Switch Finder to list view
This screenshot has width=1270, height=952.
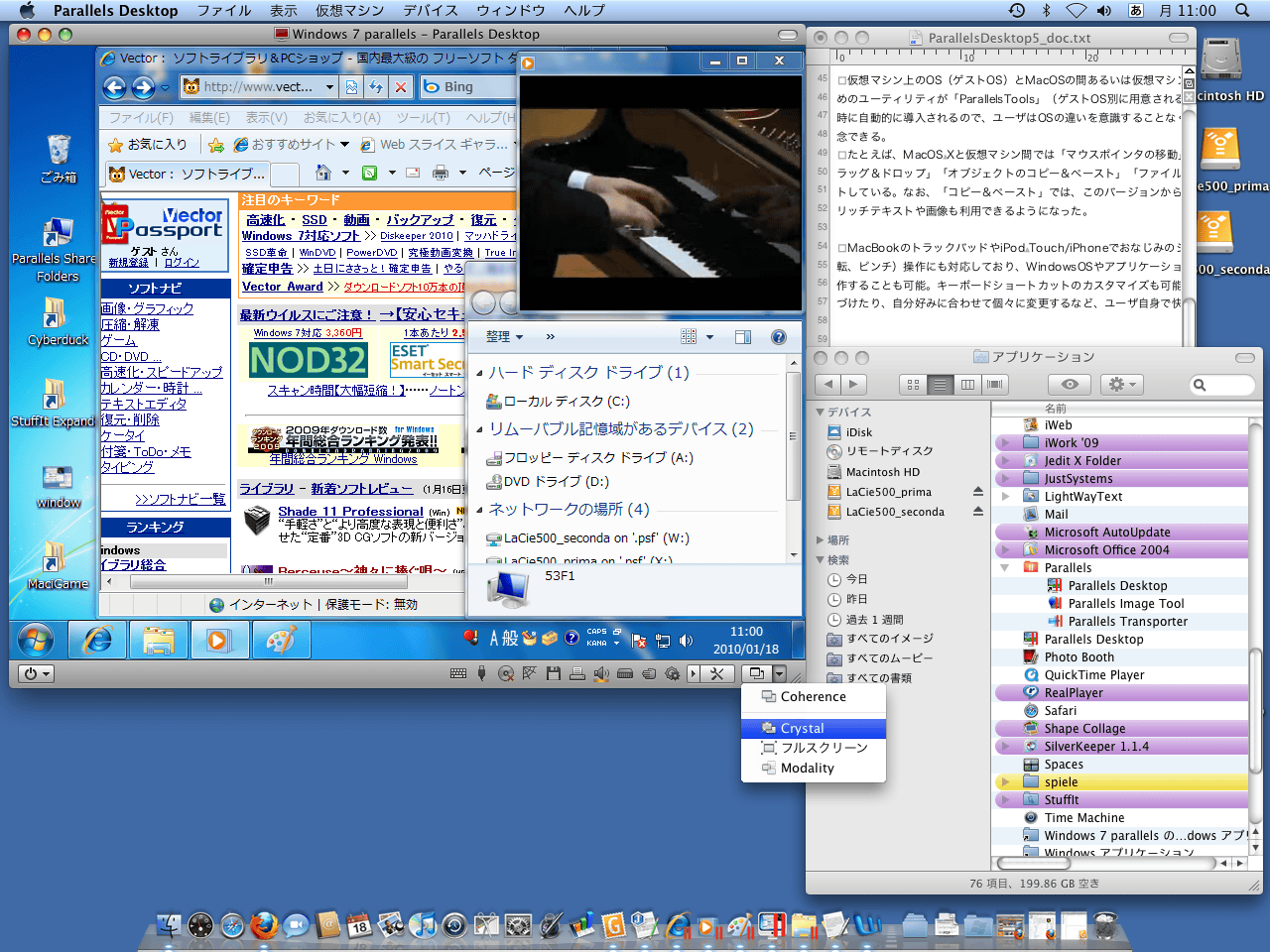tap(941, 385)
